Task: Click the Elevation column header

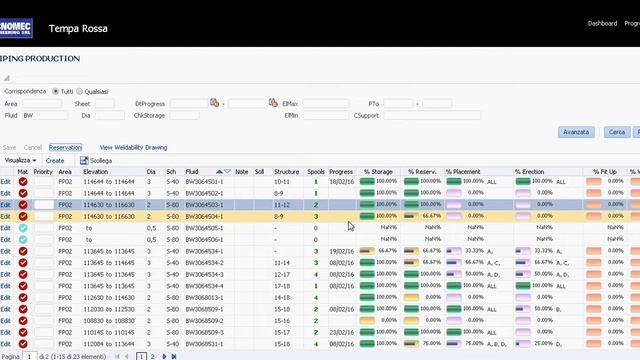Action: [x=96, y=172]
